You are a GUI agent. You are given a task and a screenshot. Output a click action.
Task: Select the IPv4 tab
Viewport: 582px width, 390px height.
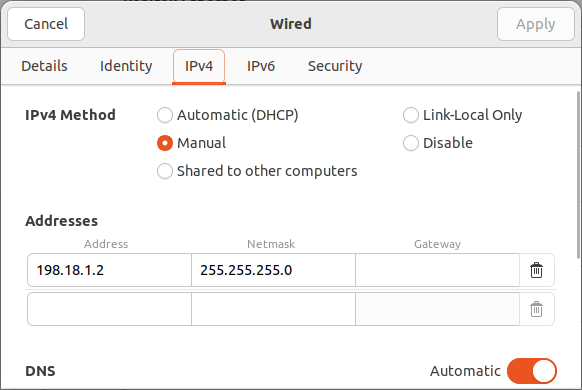tap(199, 66)
